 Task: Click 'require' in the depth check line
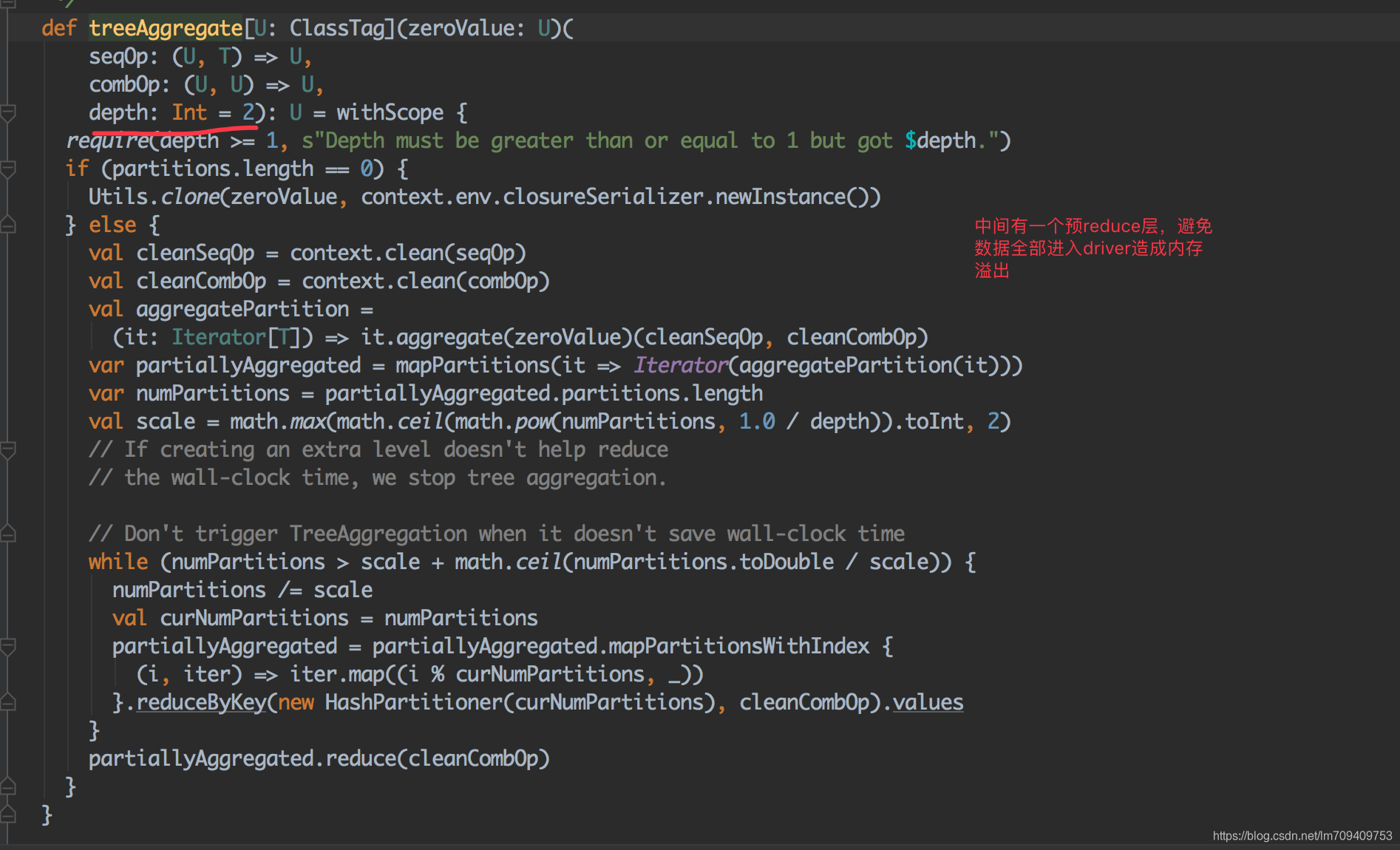(x=107, y=140)
